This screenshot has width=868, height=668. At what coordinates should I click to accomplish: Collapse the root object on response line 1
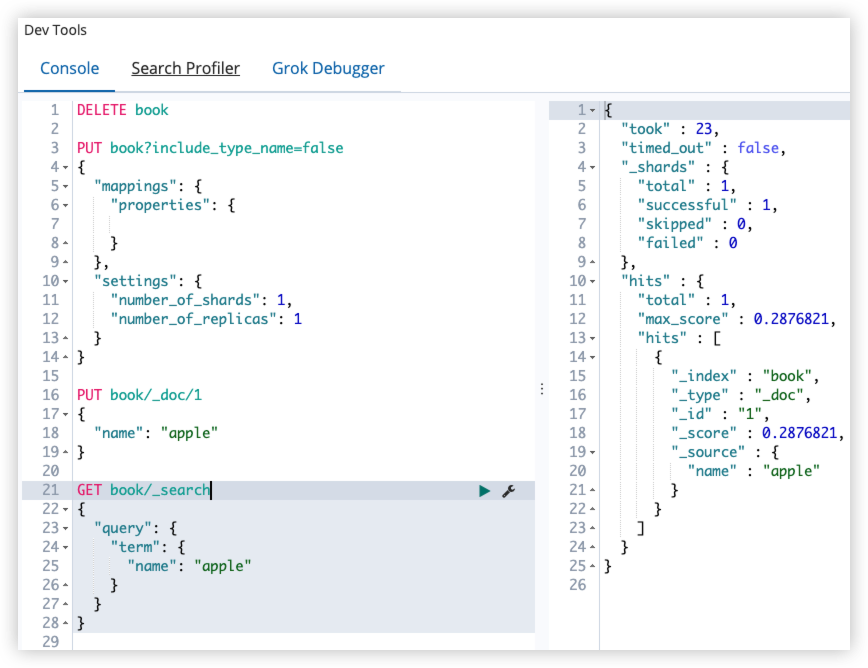[x=592, y=110]
